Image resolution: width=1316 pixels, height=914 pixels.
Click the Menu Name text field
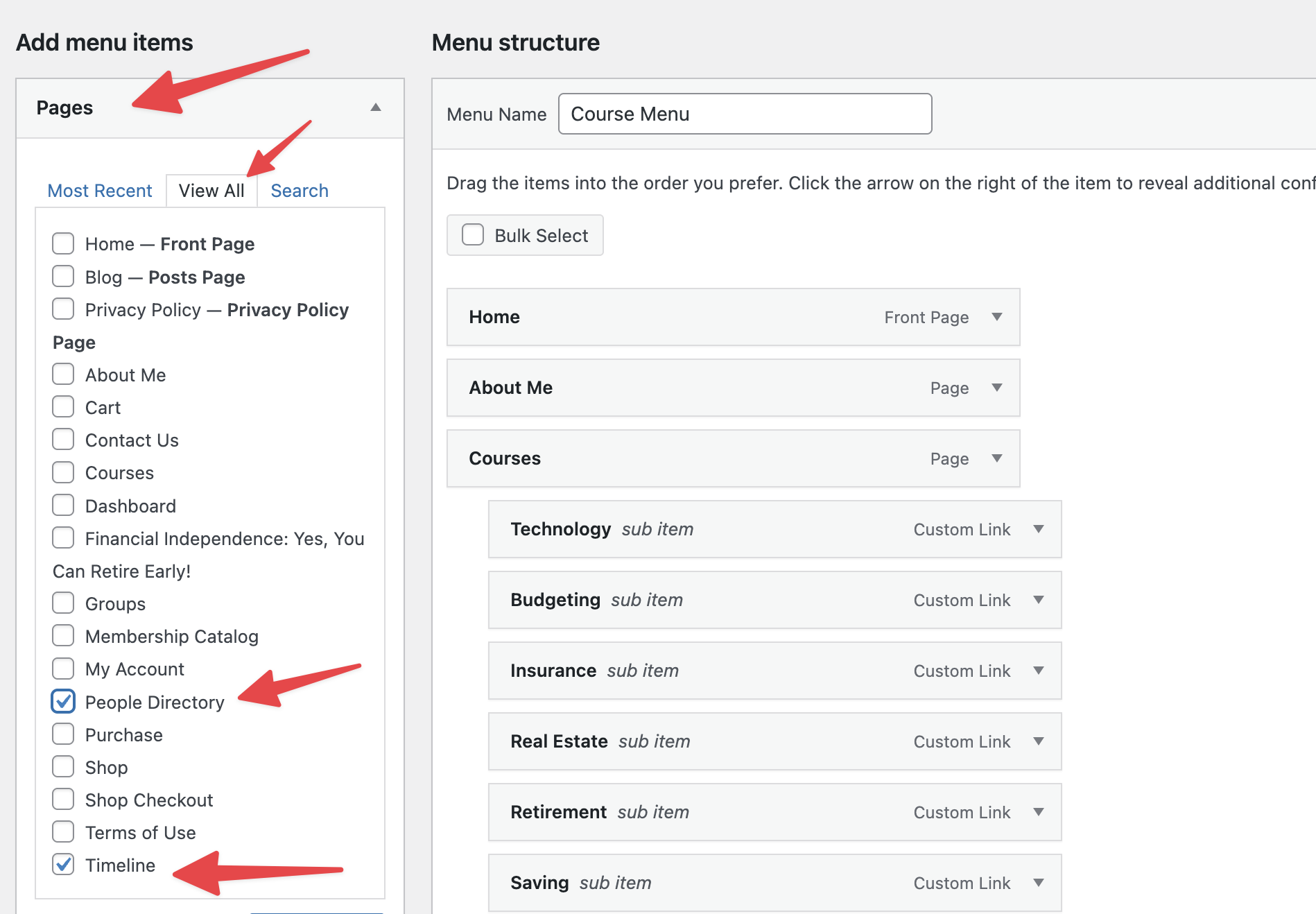[x=745, y=114]
